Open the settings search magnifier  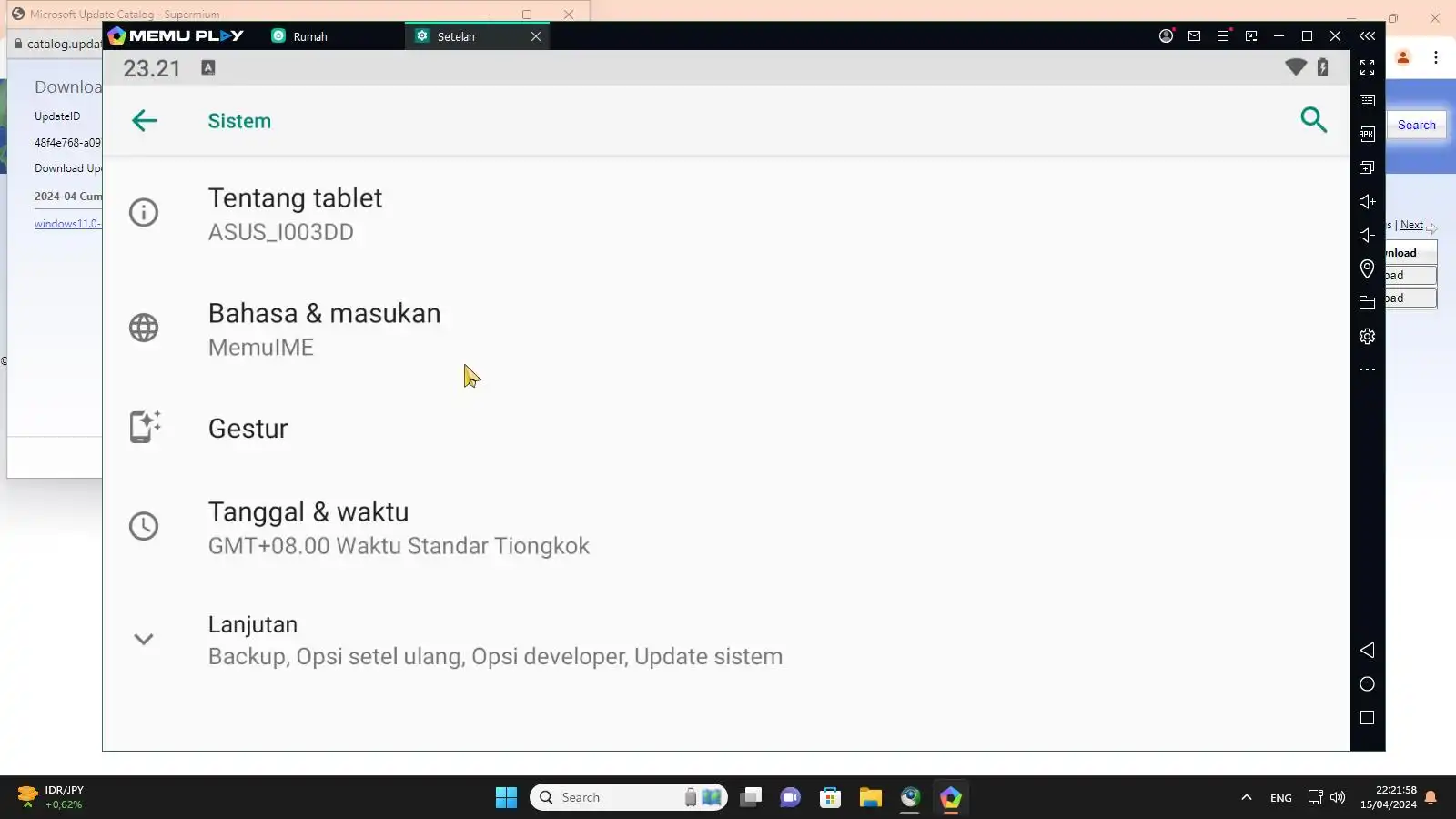click(x=1313, y=120)
